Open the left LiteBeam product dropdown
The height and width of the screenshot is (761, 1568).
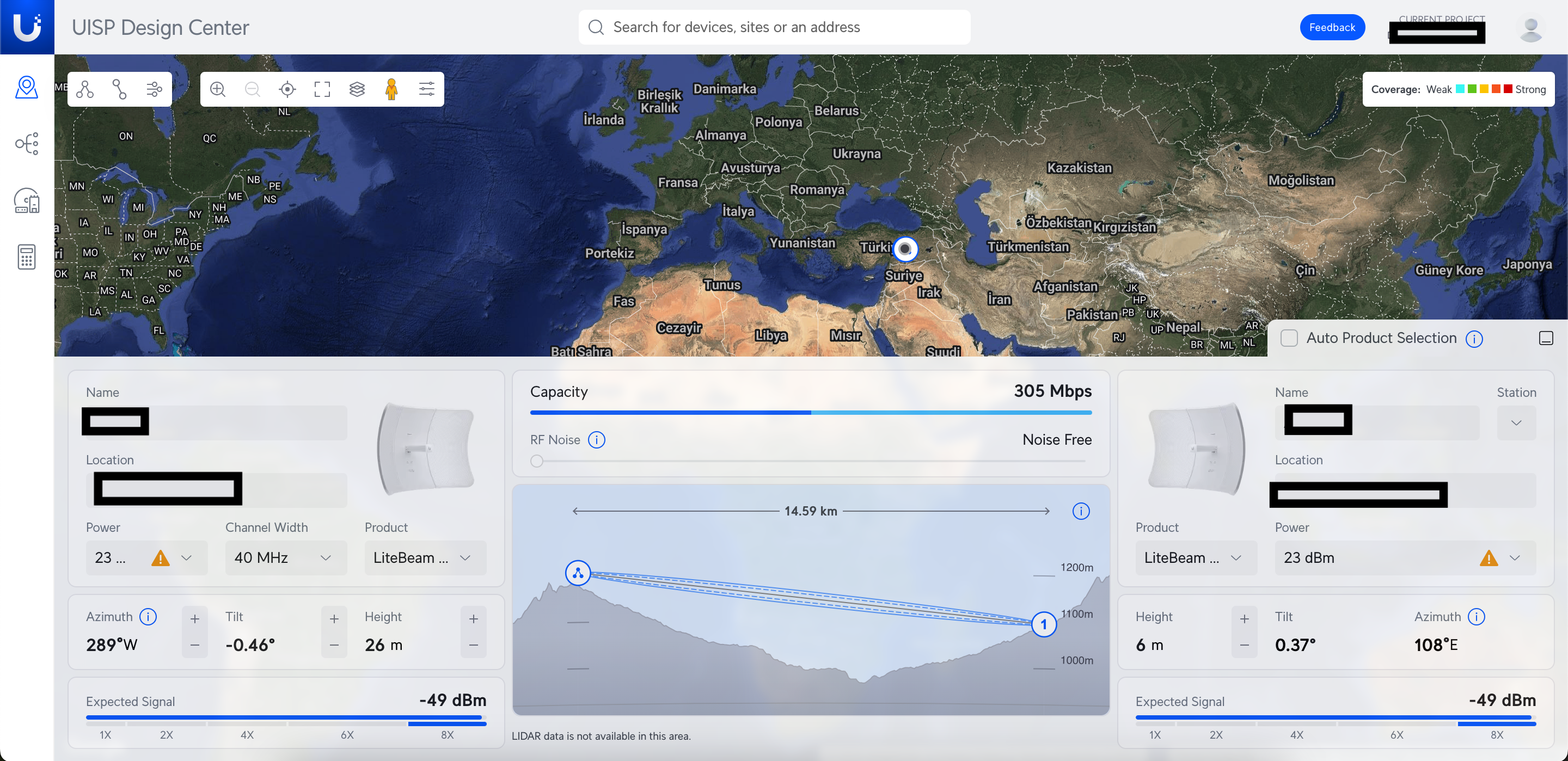pyautogui.click(x=425, y=557)
